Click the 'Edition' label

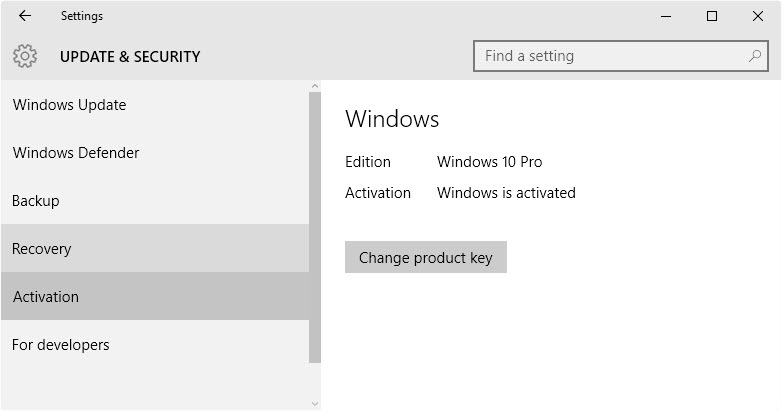point(368,162)
